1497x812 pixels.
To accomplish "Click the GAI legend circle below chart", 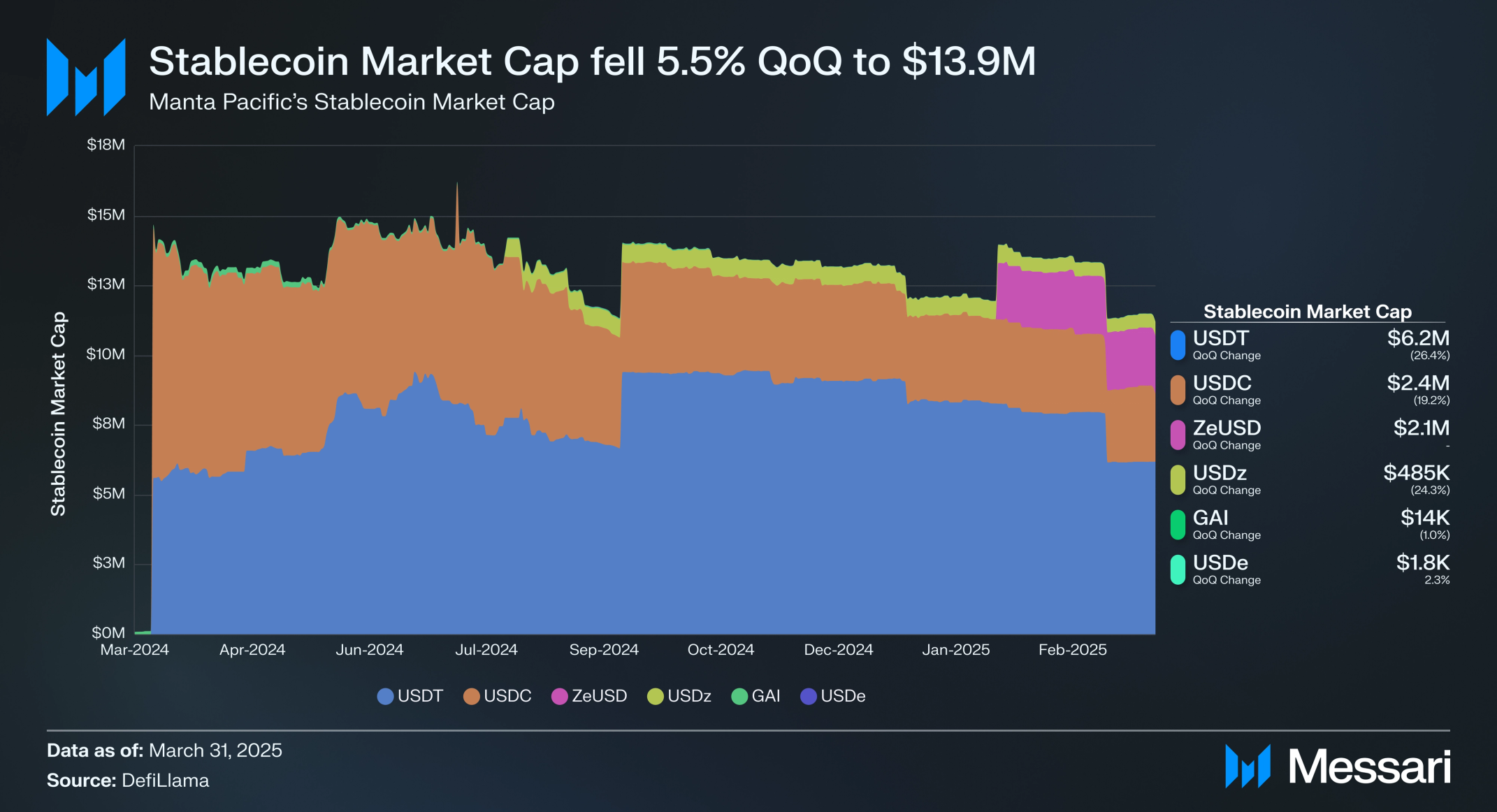I will [x=739, y=696].
